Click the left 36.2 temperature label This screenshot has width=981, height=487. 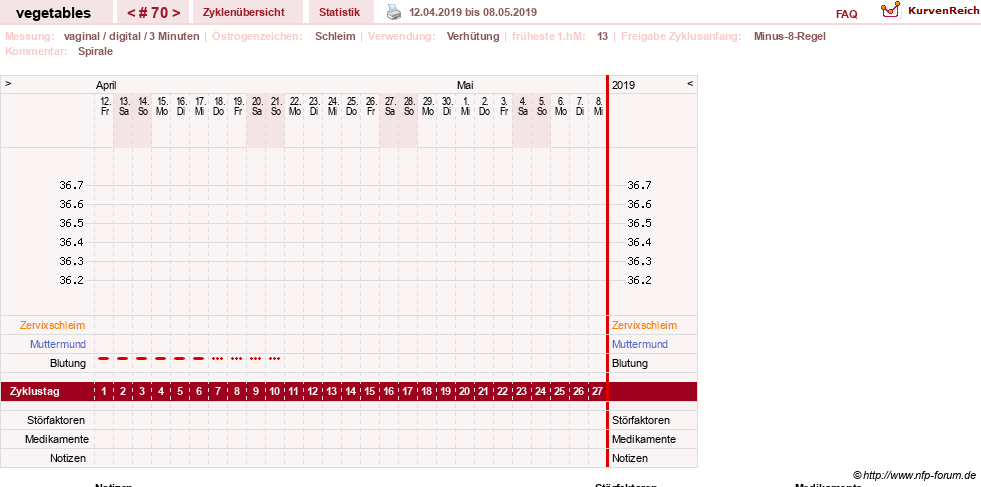click(x=71, y=280)
